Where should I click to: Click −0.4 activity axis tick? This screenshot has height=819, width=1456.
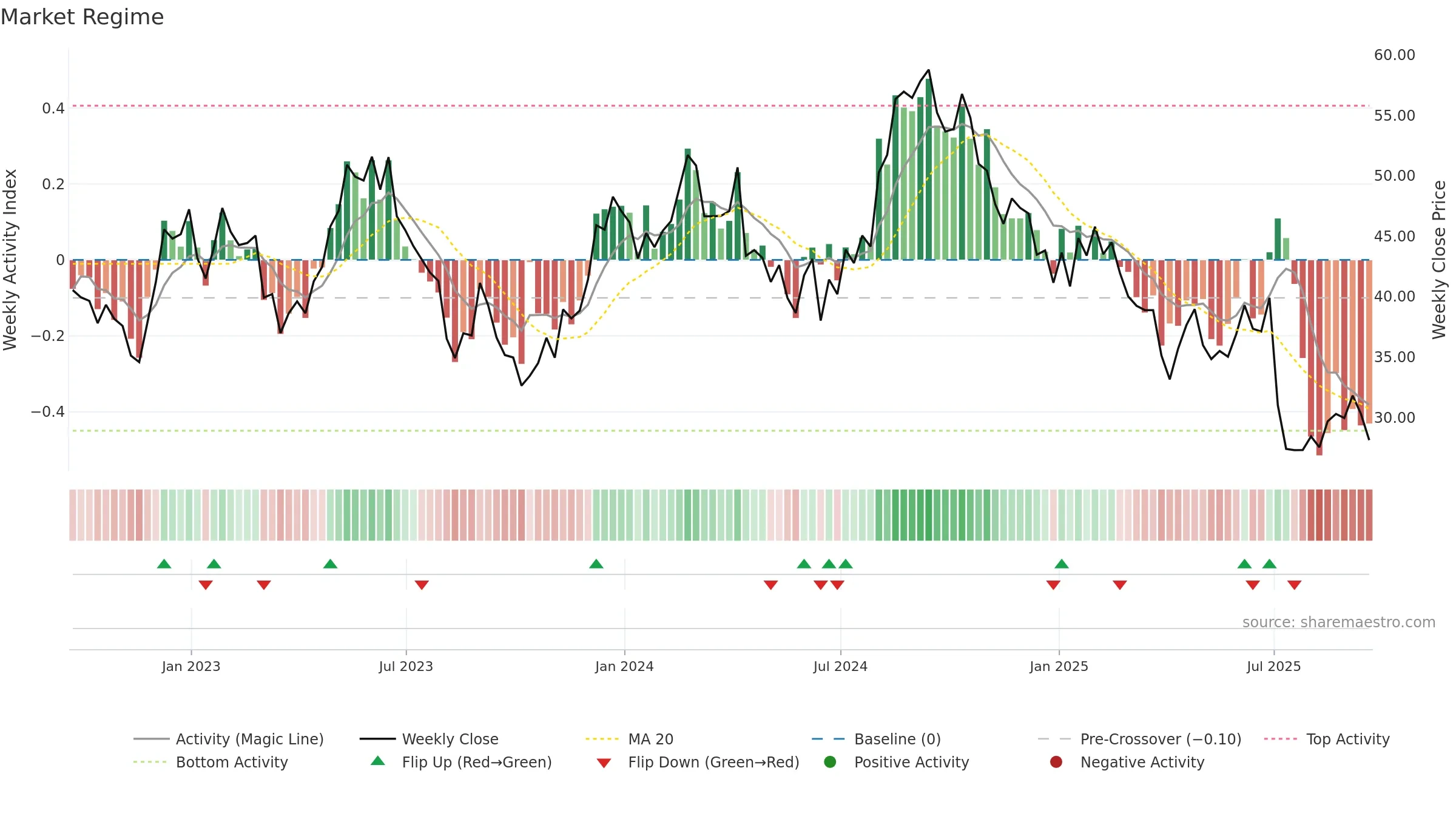[47, 412]
